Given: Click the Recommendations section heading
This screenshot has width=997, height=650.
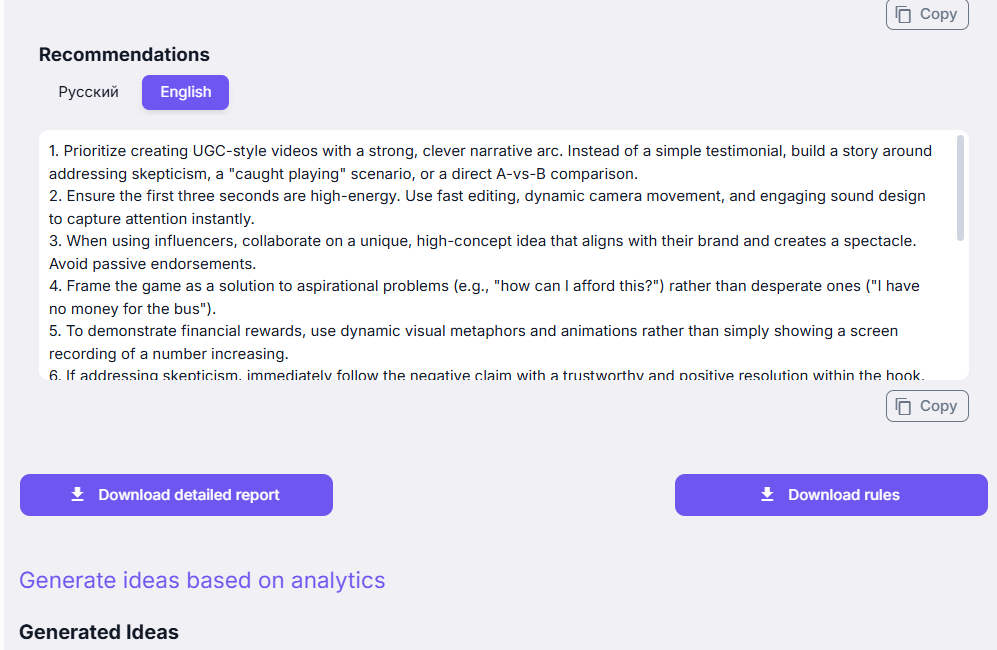Looking at the screenshot, I should [x=124, y=55].
